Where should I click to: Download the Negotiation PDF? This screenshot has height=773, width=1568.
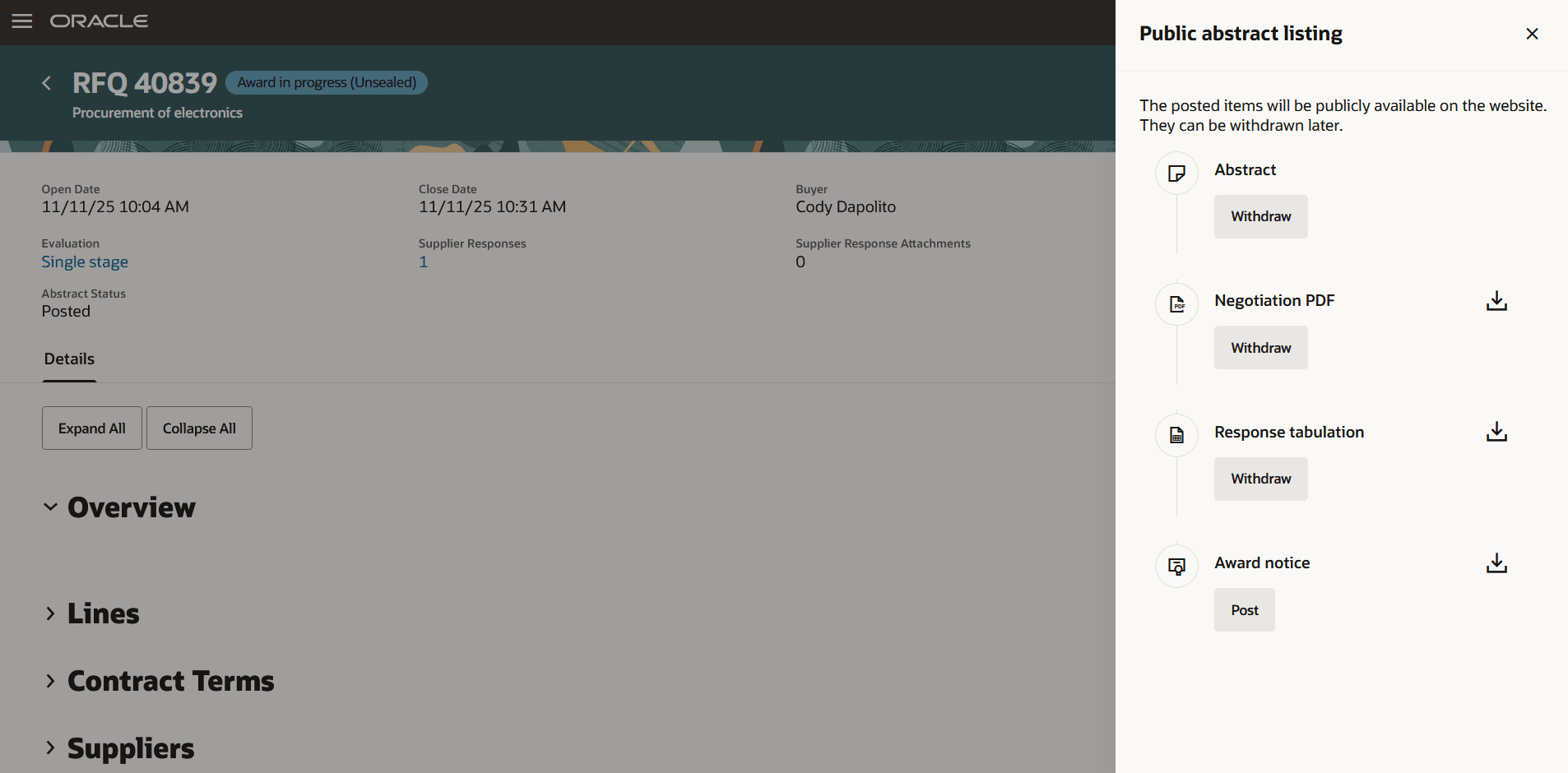click(x=1496, y=301)
